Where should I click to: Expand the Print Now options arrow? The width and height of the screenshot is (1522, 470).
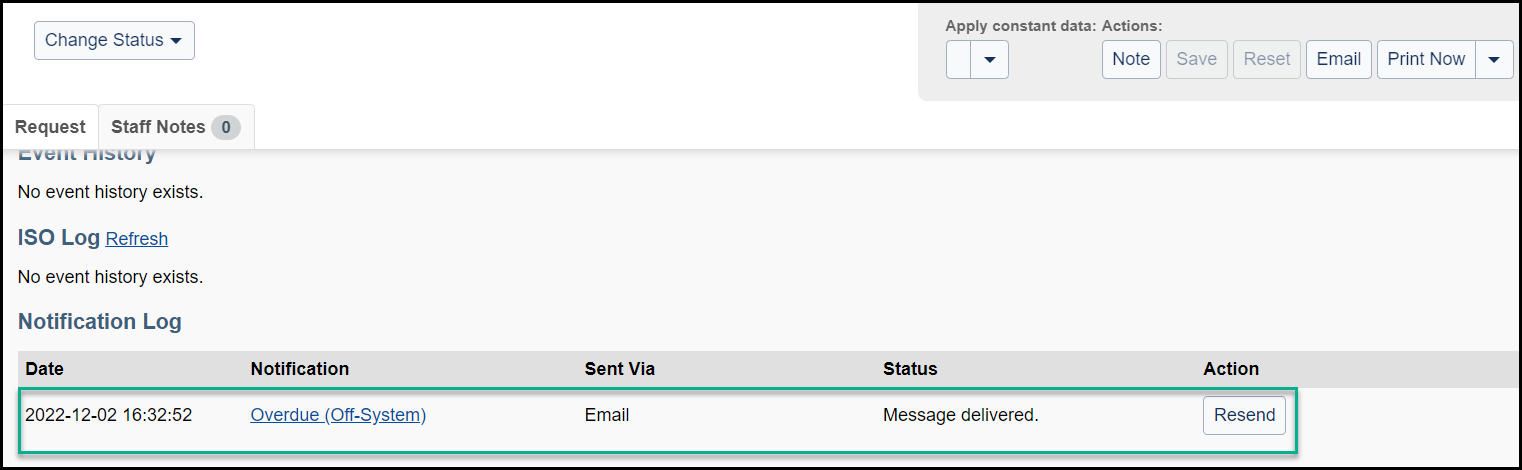click(x=1494, y=60)
